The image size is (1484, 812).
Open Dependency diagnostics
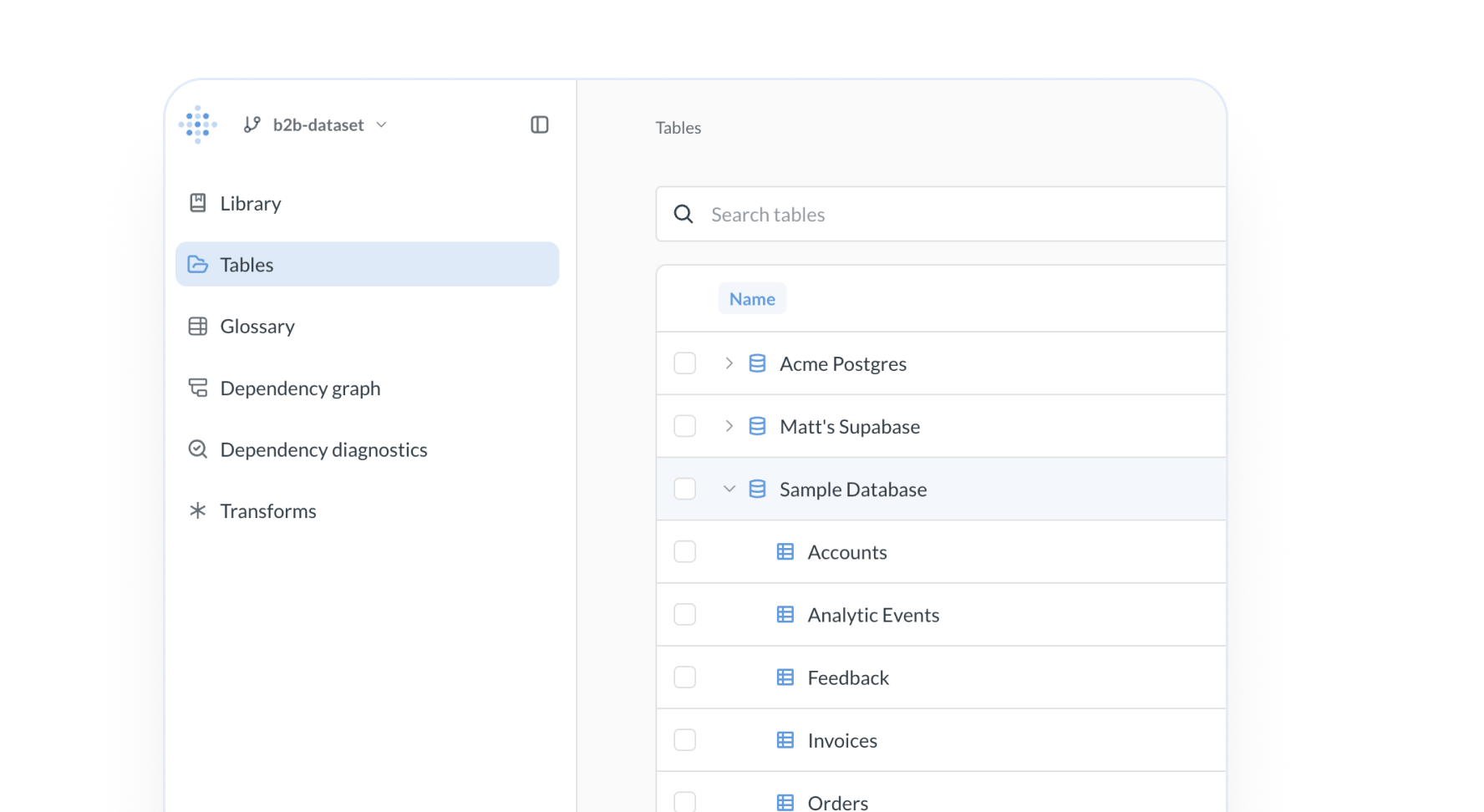click(x=367, y=449)
